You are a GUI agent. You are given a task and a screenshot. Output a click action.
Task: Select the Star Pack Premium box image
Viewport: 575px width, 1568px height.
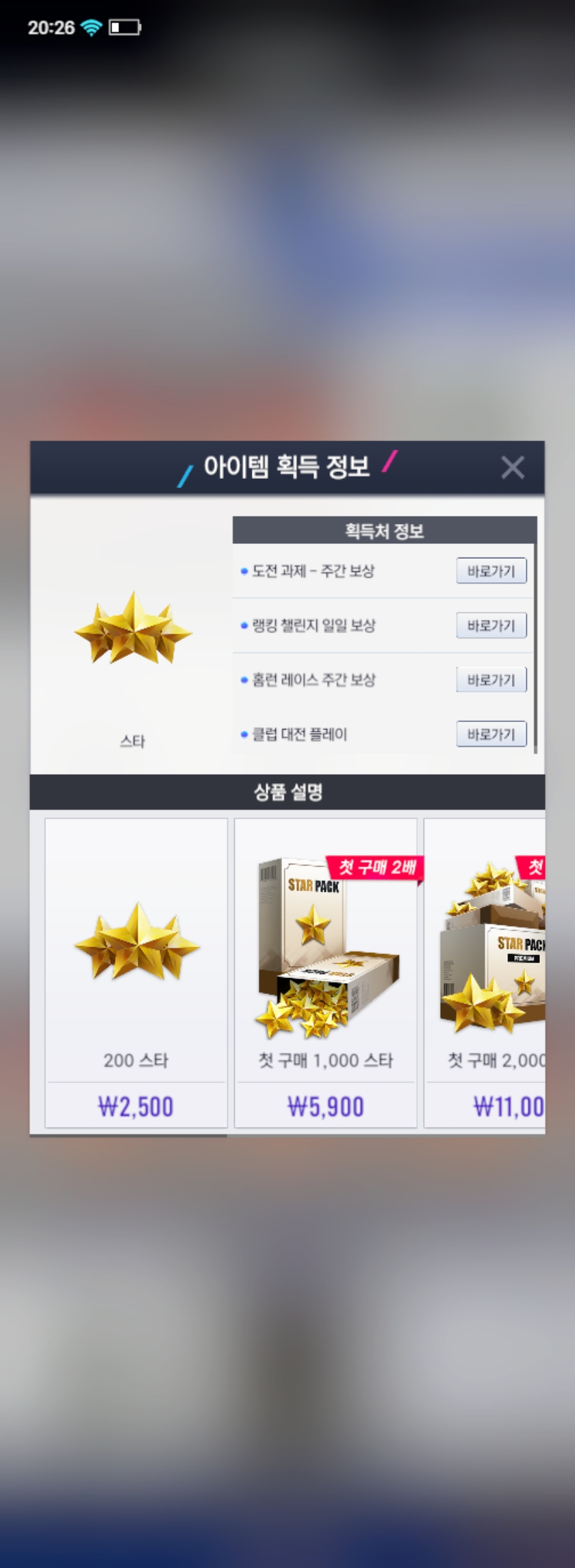point(493,947)
